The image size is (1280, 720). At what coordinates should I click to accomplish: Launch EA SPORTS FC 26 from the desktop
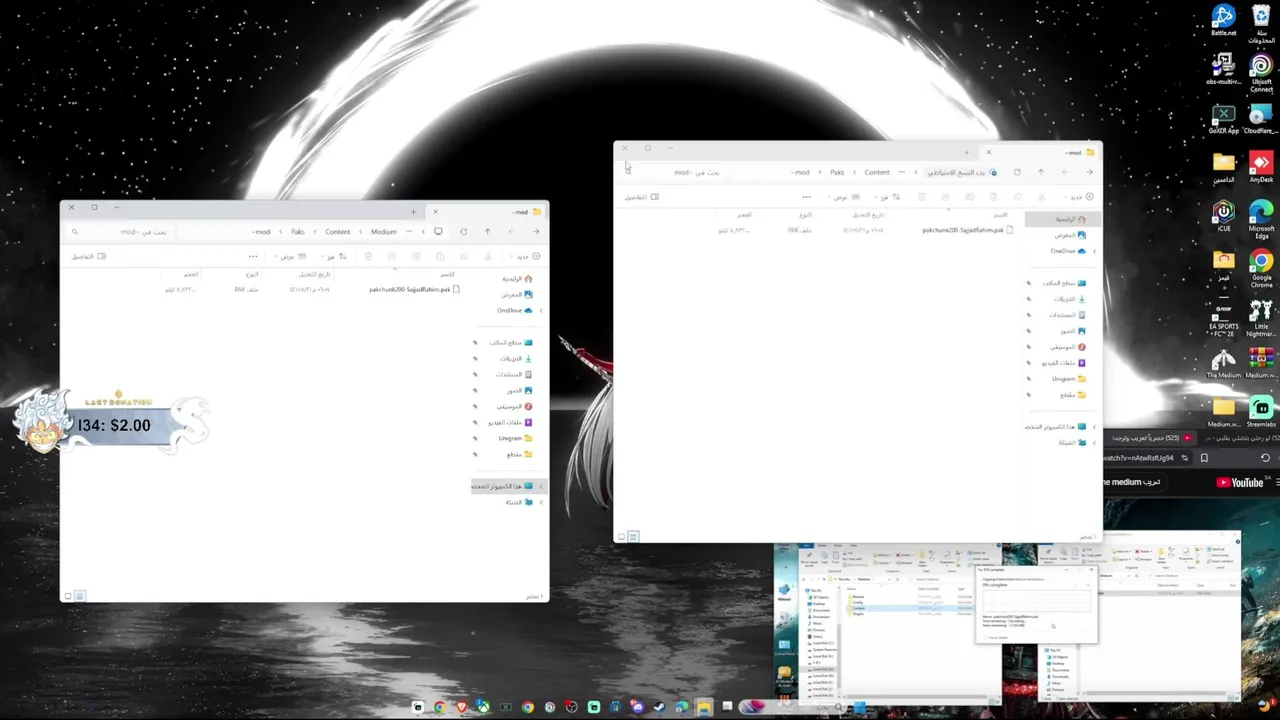(1223, 318)
